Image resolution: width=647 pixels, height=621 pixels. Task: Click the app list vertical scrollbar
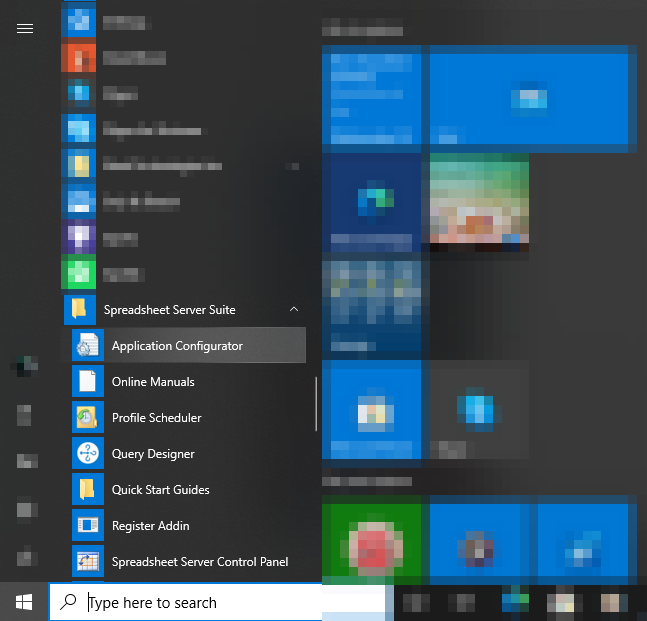click(316, 402)
